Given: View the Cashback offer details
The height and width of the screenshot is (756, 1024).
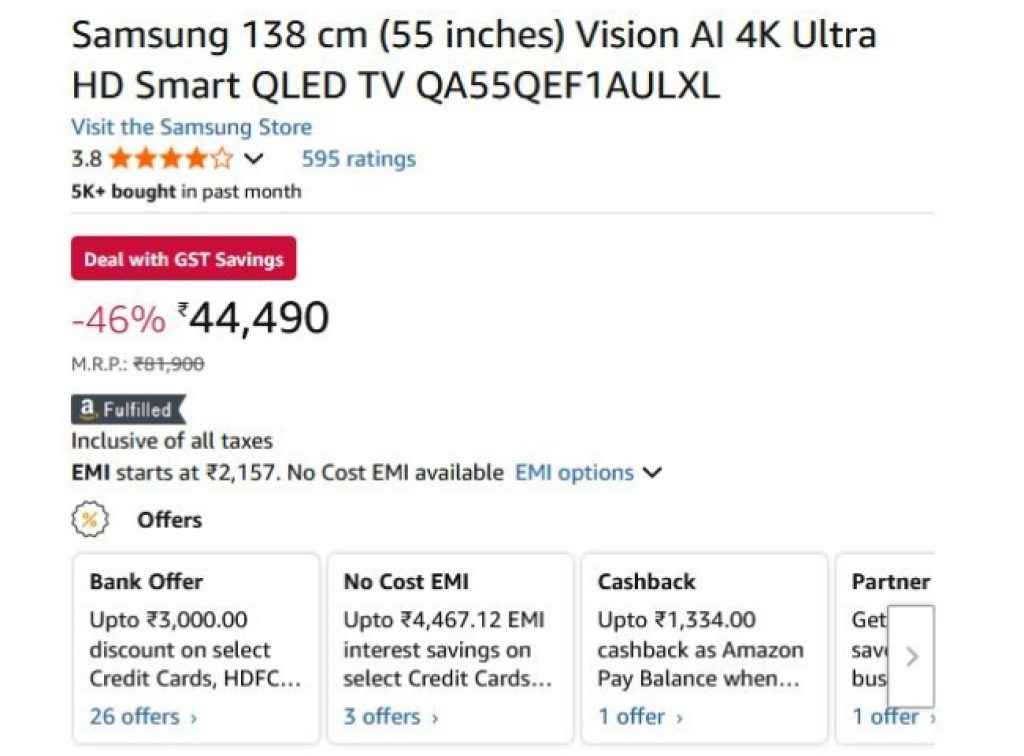Looking at the screenshot, I should (x=632, y=716).
